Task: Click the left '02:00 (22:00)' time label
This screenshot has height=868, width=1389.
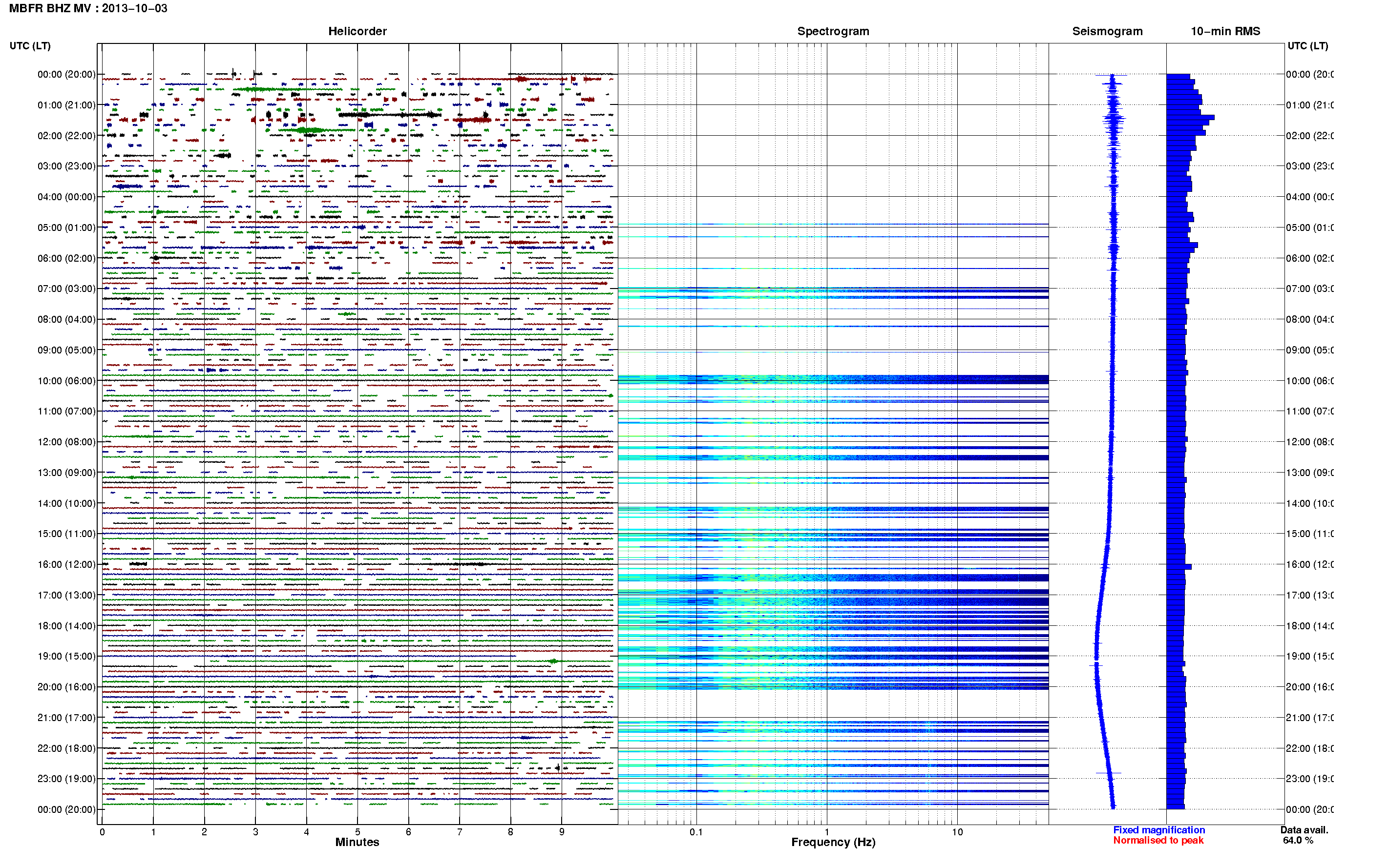Action: (x=66, y=136)
